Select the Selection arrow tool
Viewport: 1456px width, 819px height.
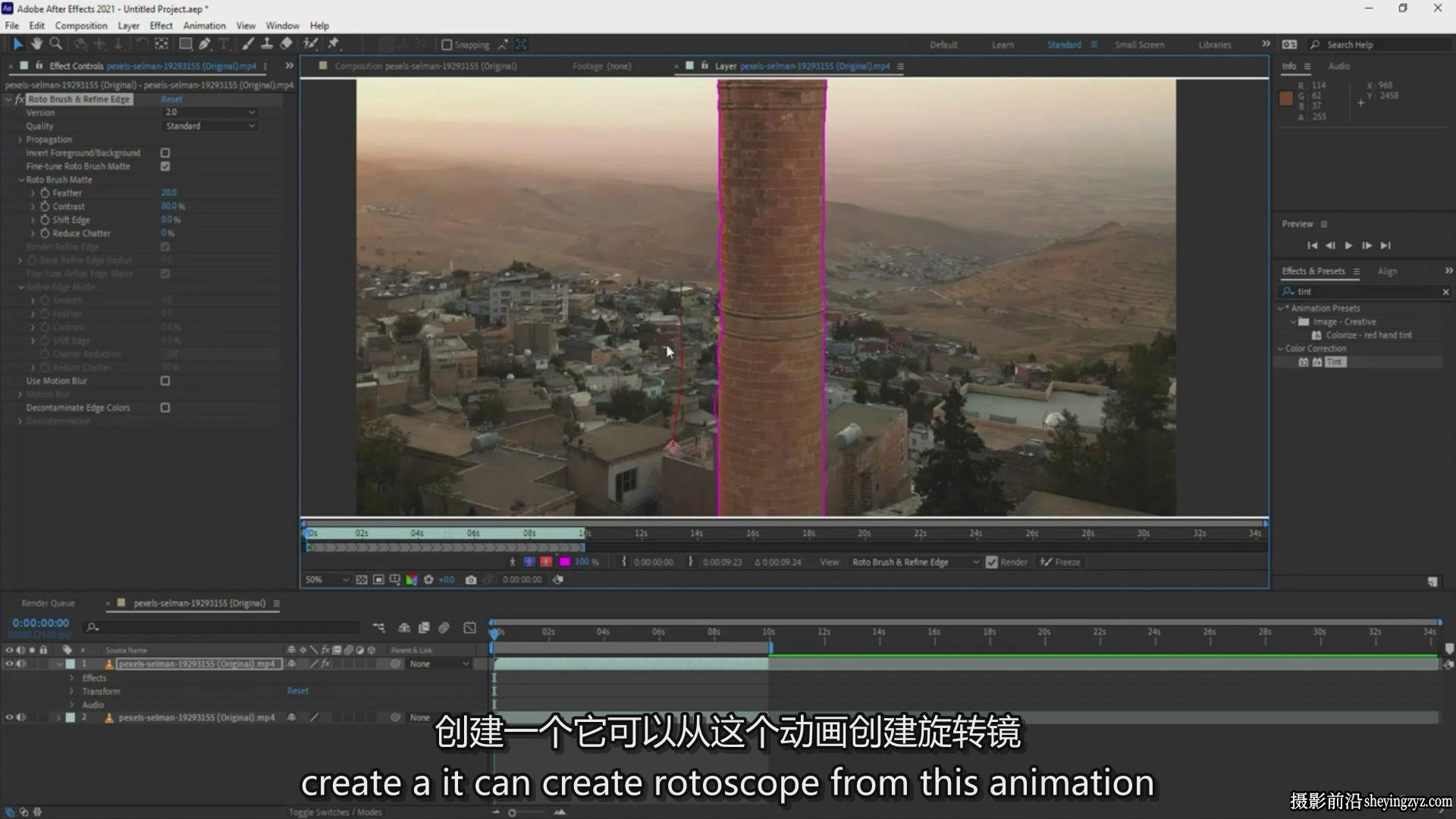click(17, 44)
